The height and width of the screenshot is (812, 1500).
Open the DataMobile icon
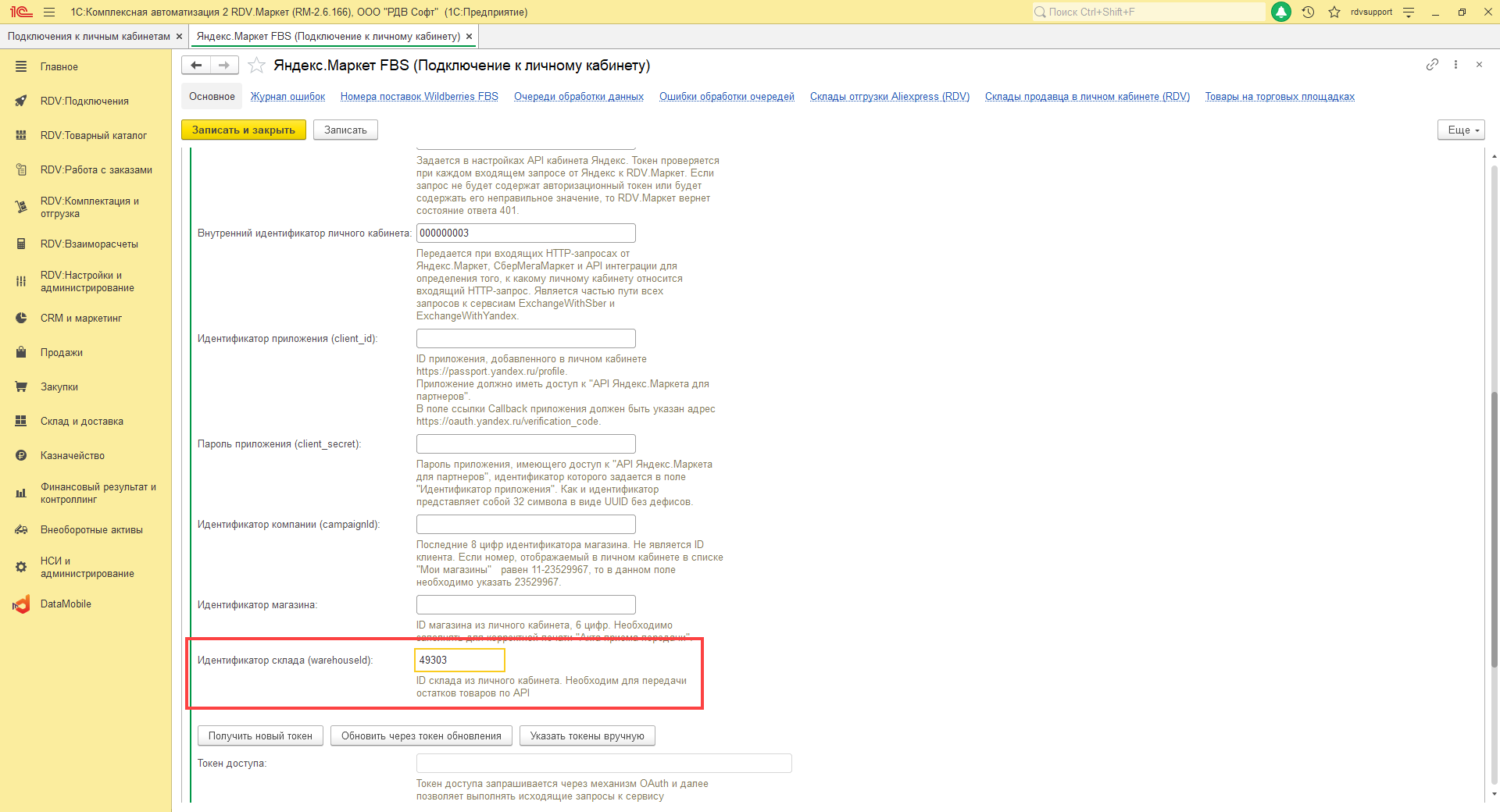coord(21,604)
